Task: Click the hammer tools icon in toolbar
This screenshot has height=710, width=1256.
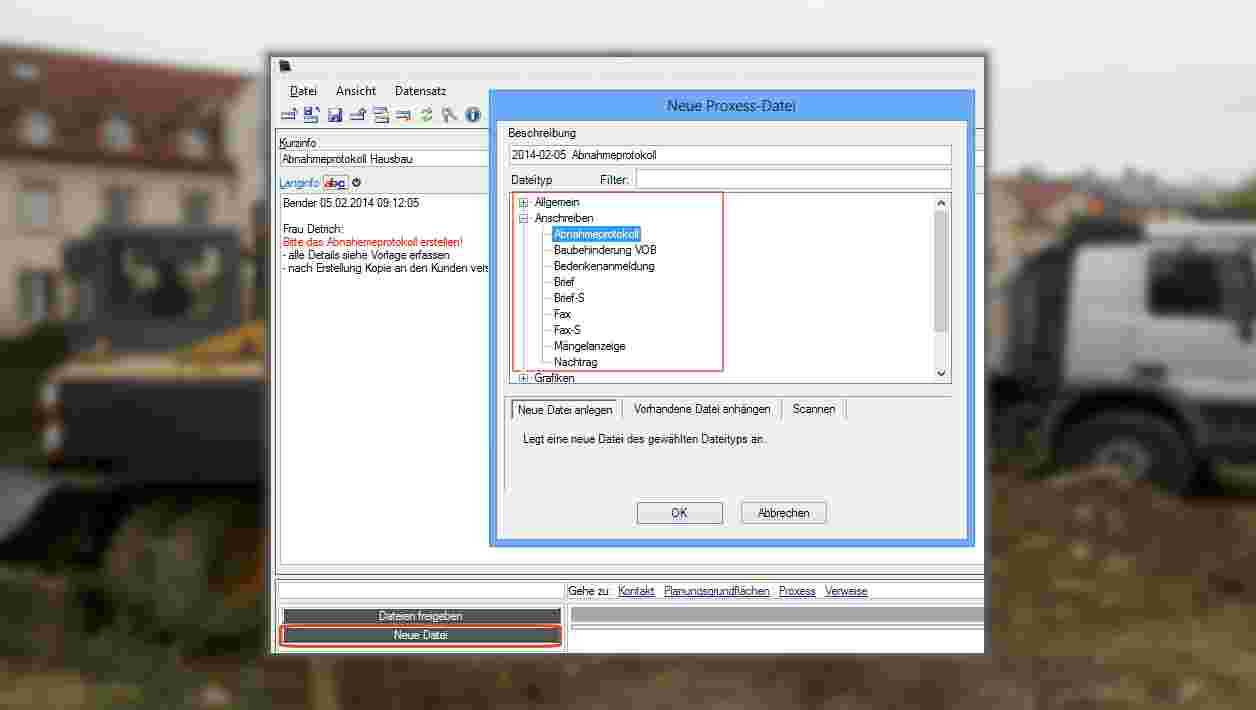Action: click(449, 115)
